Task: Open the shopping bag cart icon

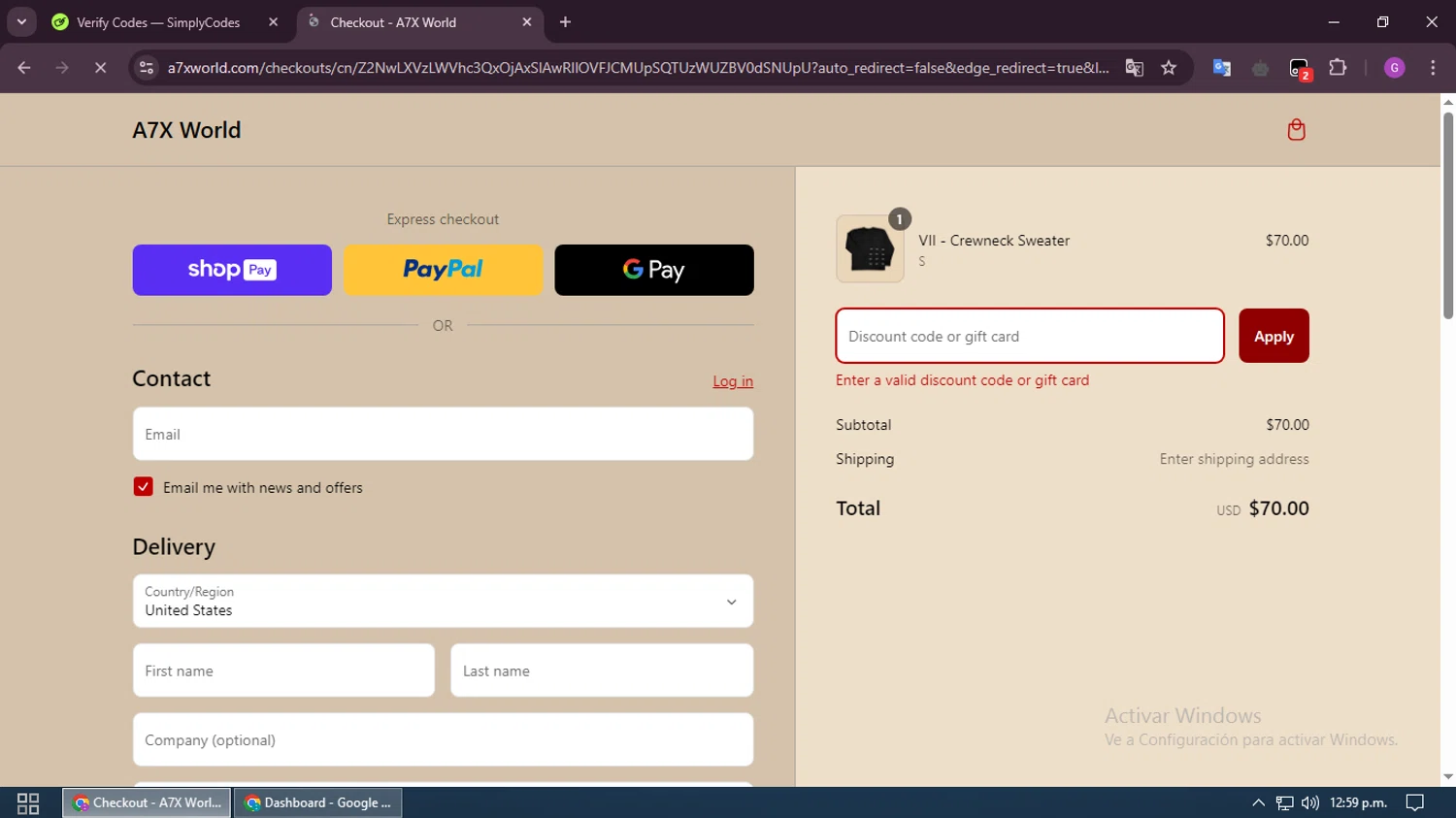Action: pos(1296,130)
